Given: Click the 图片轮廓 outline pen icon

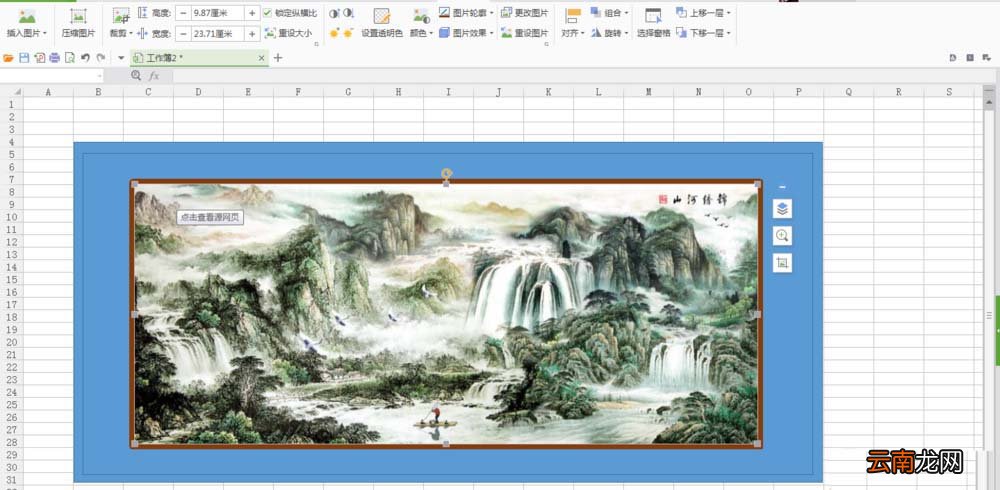Looking at the screenshot, I should (445, 13).
